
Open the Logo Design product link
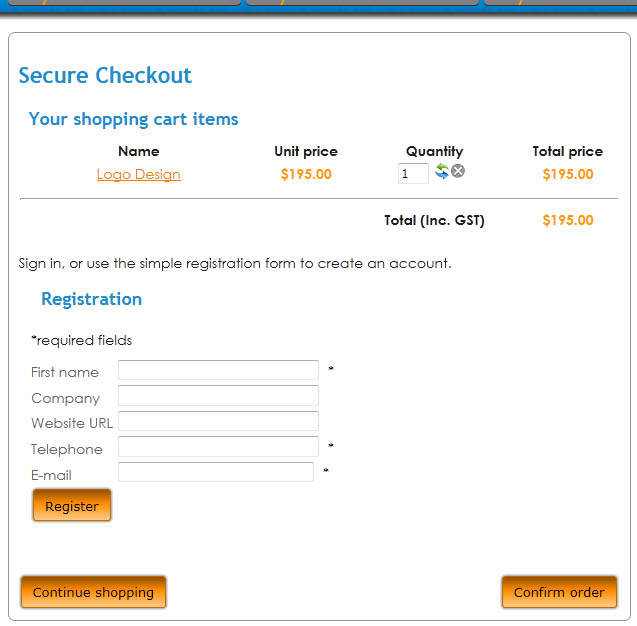[138, 174]
